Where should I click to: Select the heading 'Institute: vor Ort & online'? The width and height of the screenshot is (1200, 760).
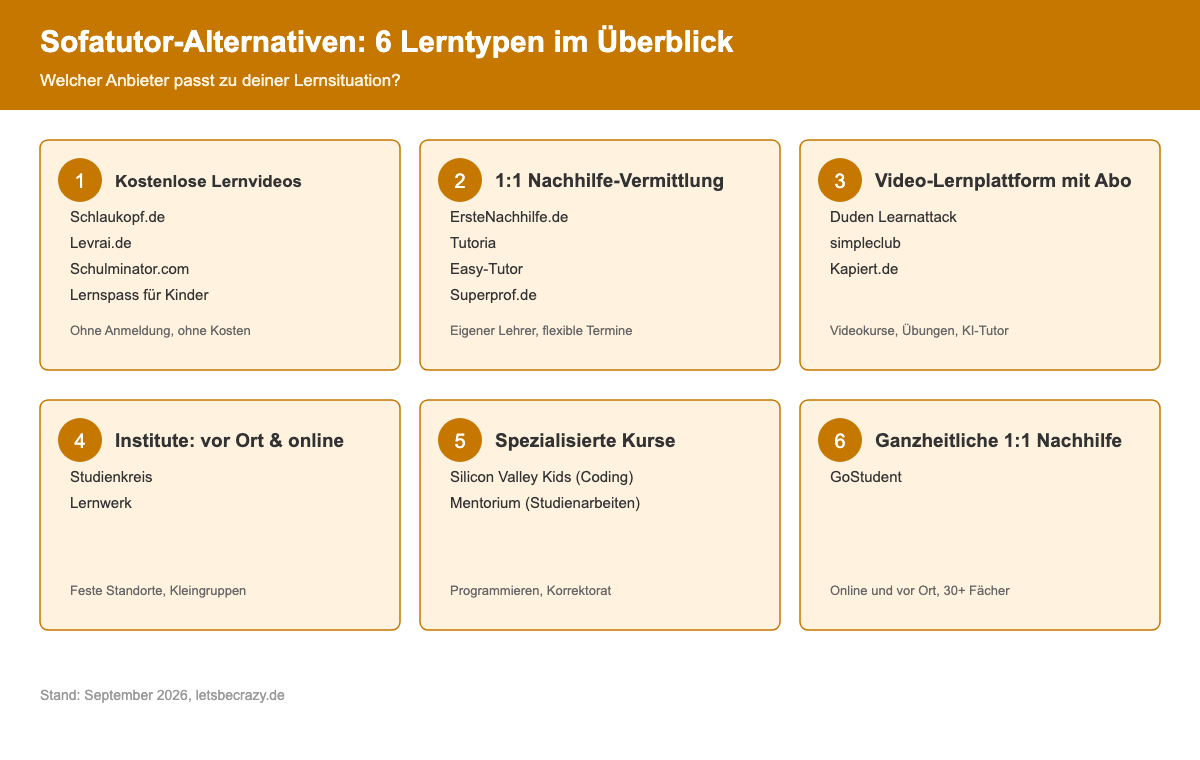click(x=229, y=441)
